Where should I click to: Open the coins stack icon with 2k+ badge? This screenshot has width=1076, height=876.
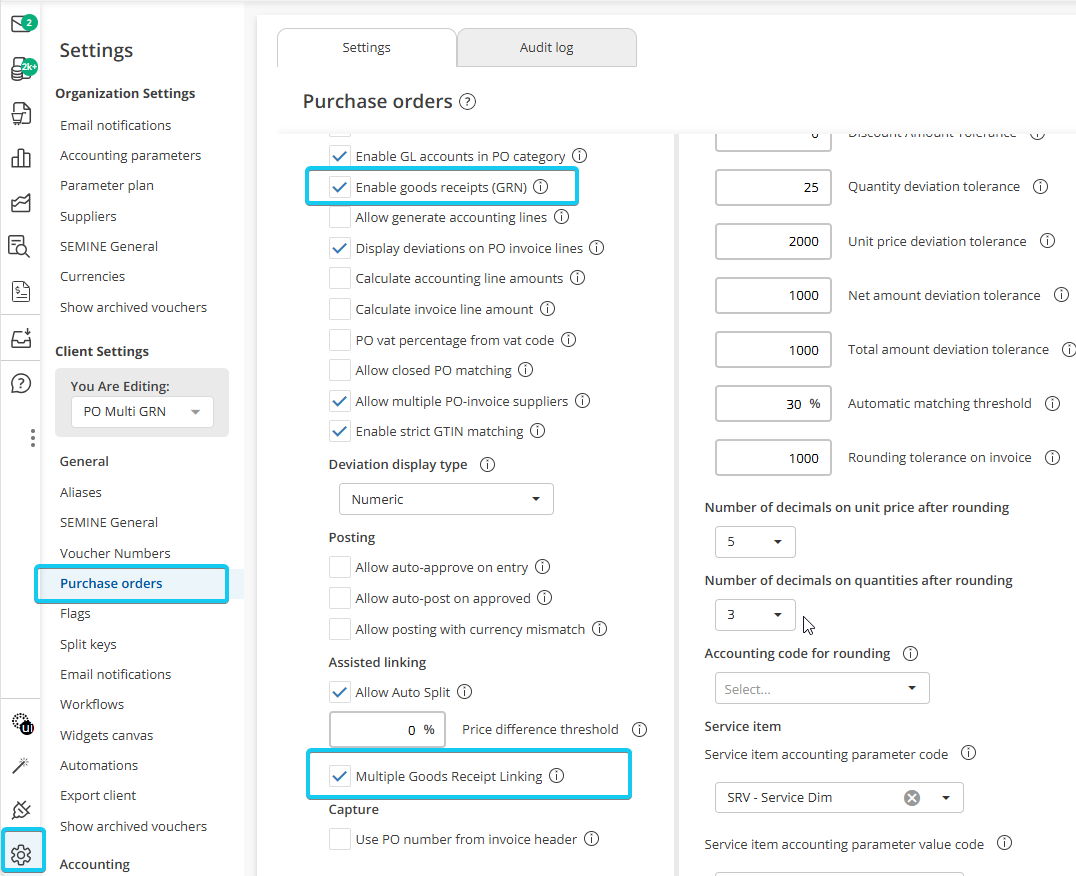[x=22, y=69]
